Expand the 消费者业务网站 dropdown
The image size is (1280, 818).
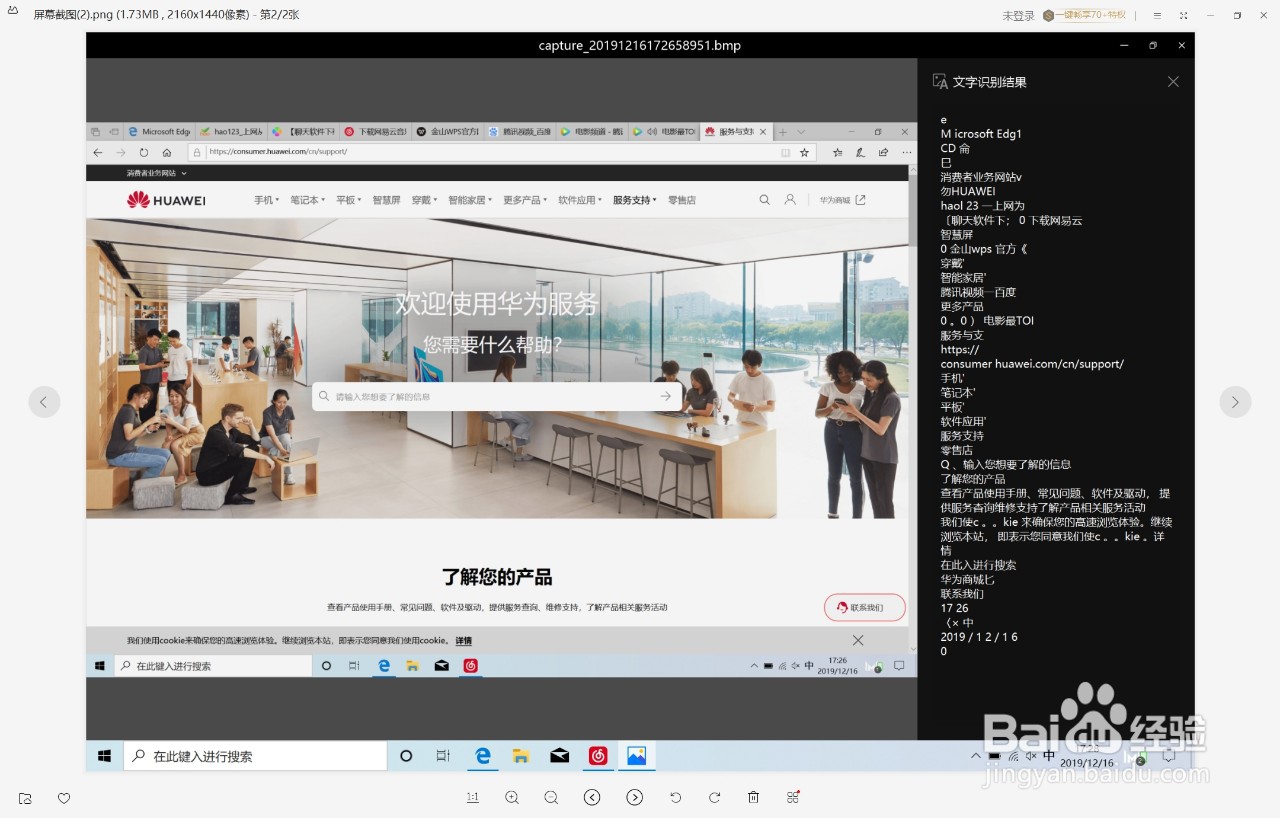(x=156, y=173)
